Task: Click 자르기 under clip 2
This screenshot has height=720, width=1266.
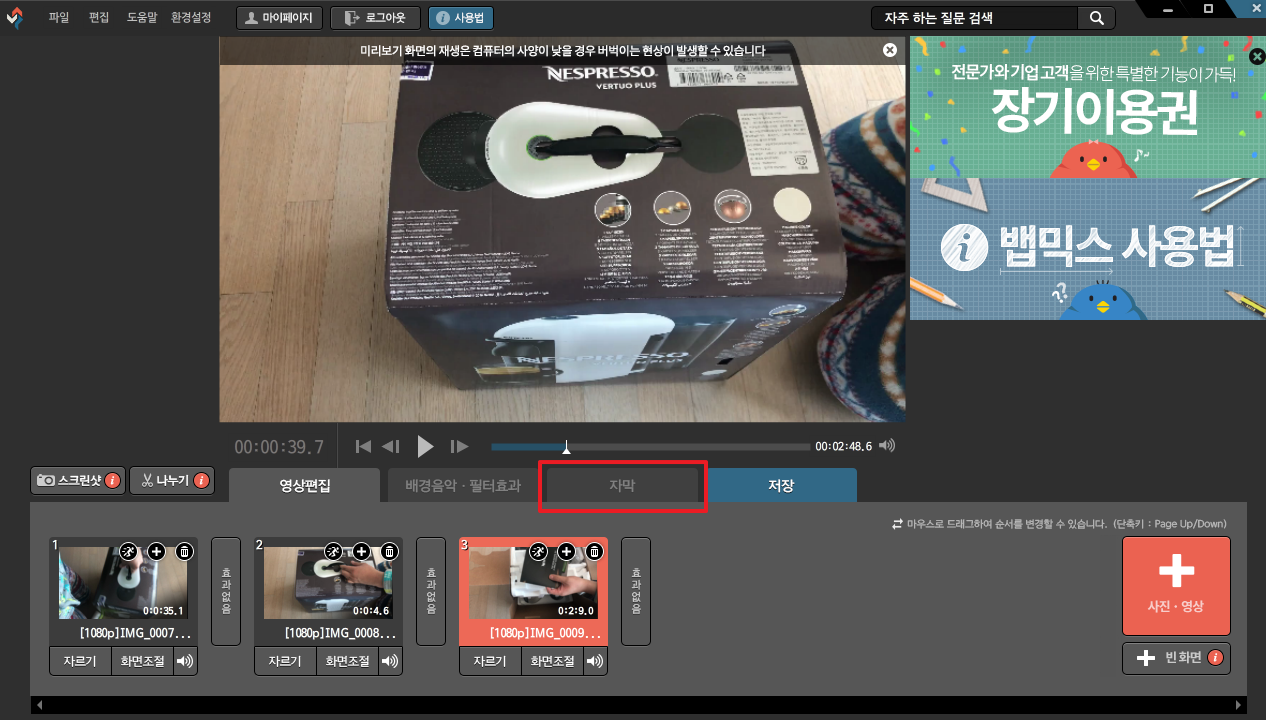Action: pyautogui.click(x=285, y=661)
